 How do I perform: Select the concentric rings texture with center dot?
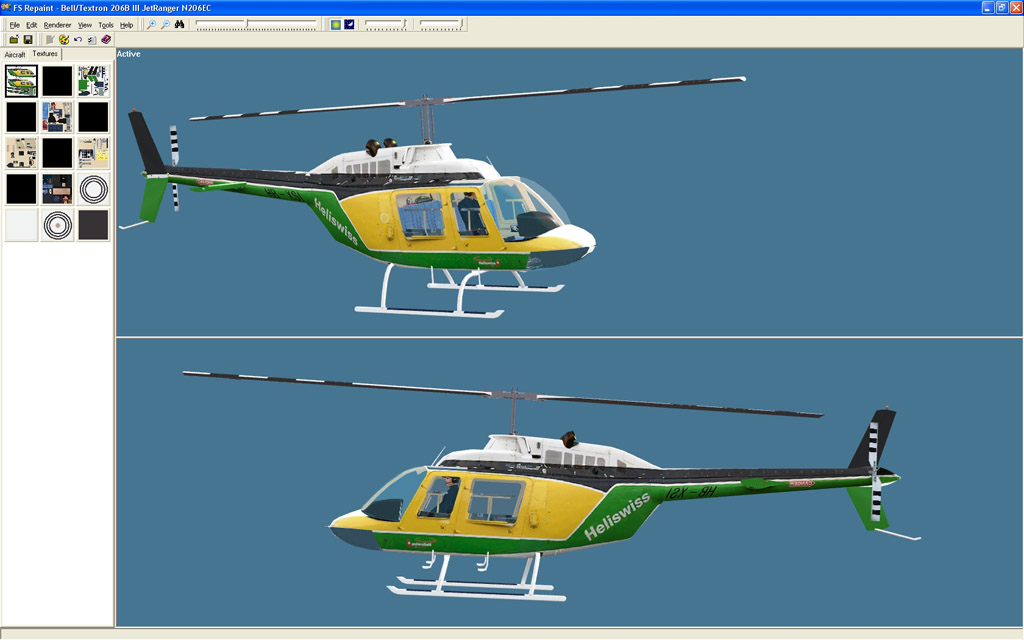click(x=57, y=225)
